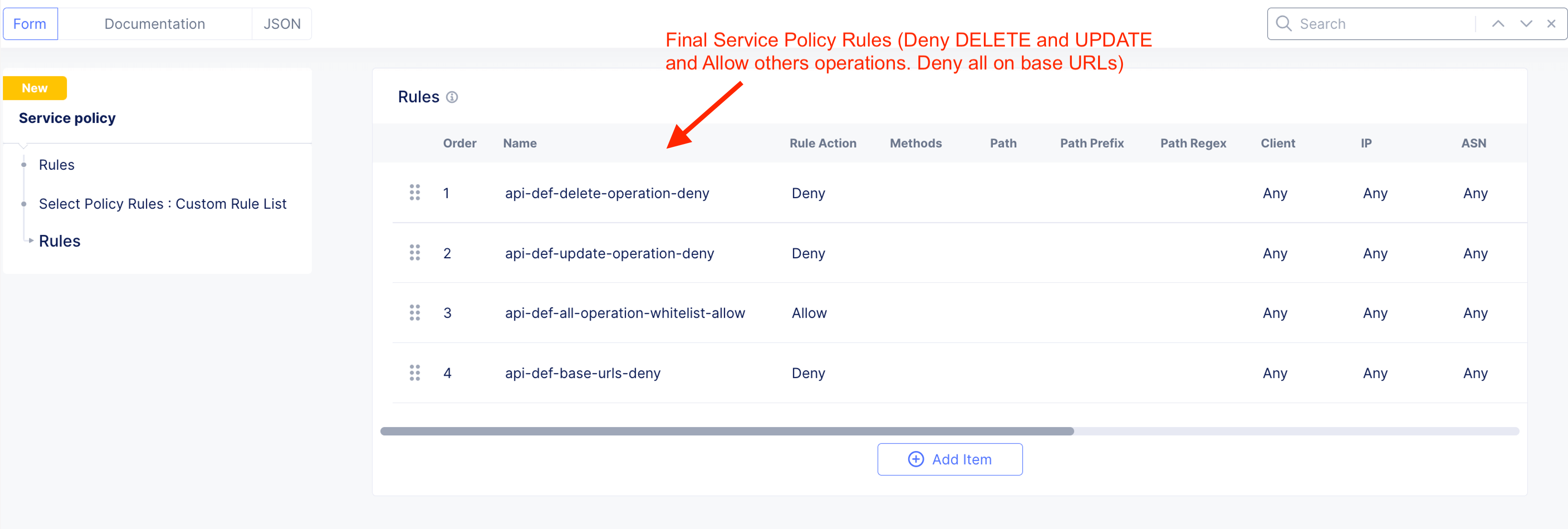Select Select Policy Rules : Custom Rule List

[x=163, y=204]
